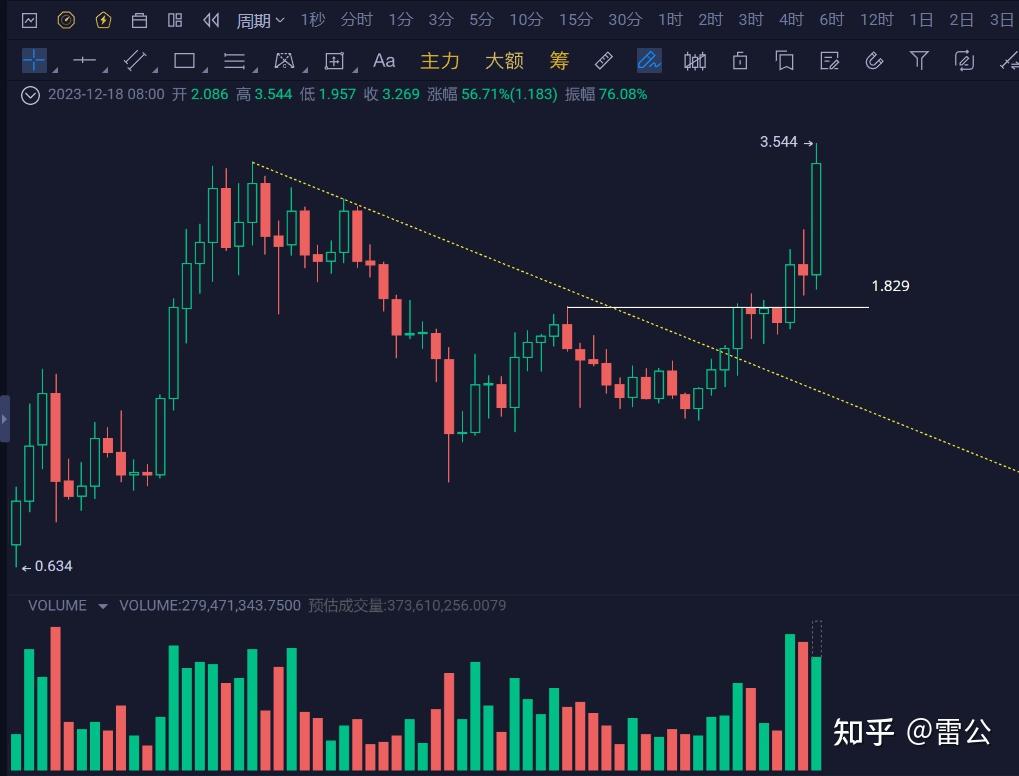
Task: Expand horizontal line tool options arrow
Action: pos(106,69)
